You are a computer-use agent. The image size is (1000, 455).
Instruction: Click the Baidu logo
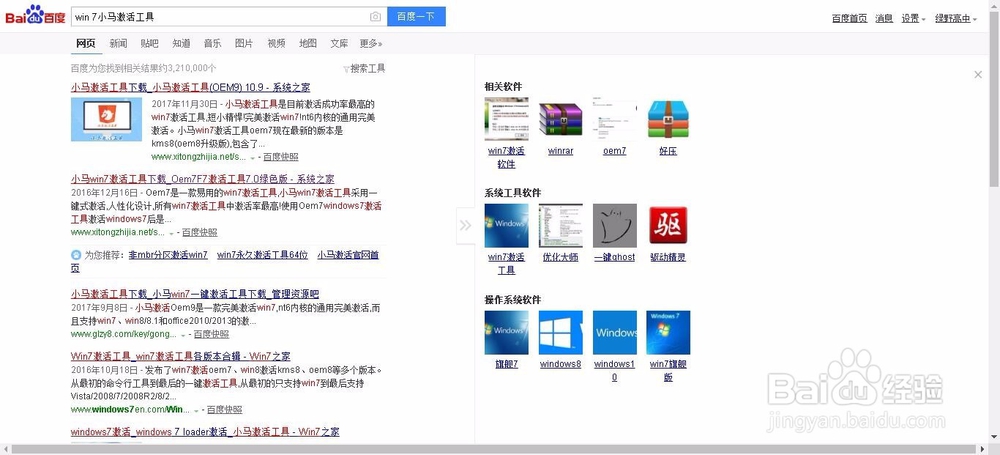[x=36, y=16]
